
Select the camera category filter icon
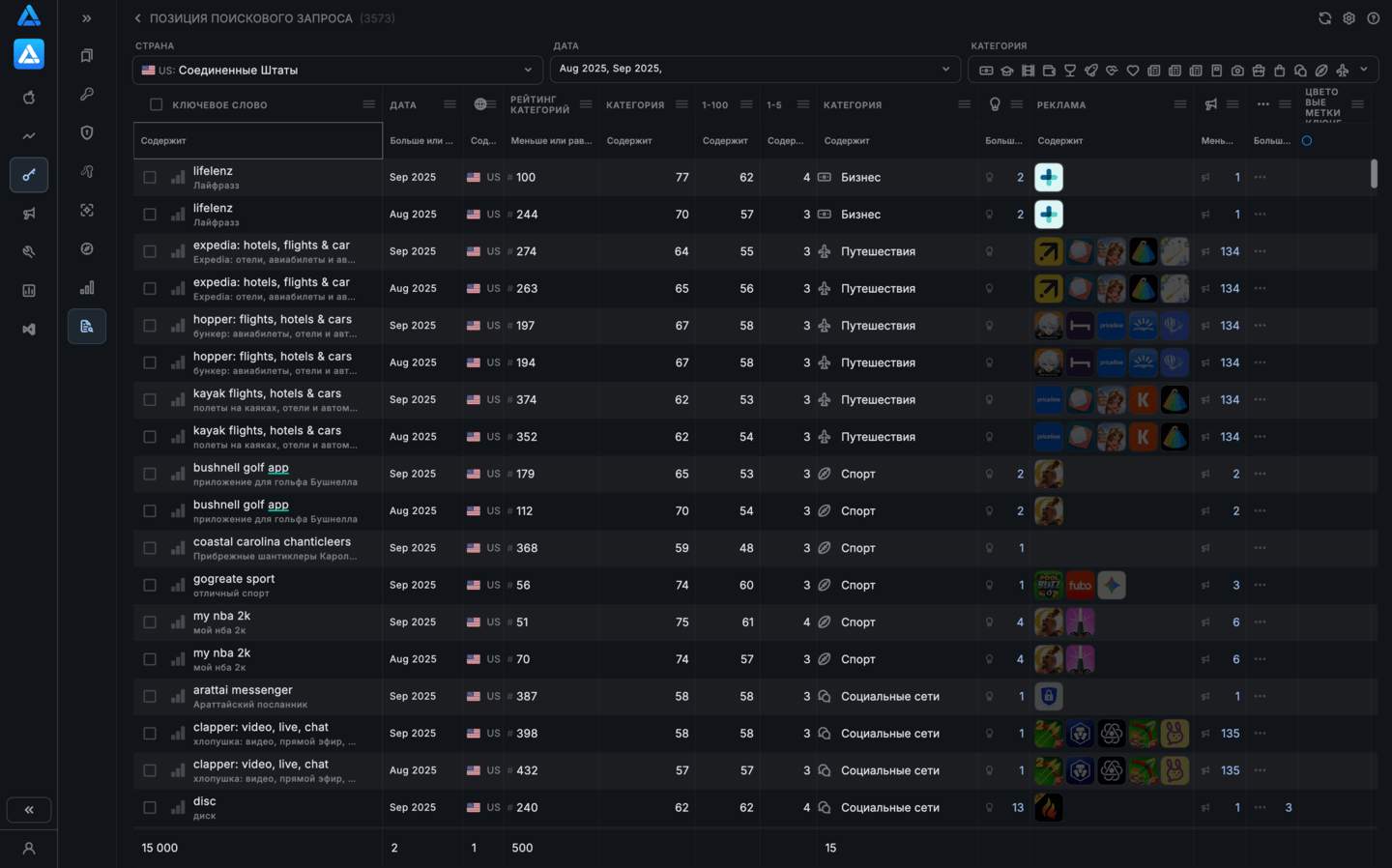click(x=1237, y=71)
